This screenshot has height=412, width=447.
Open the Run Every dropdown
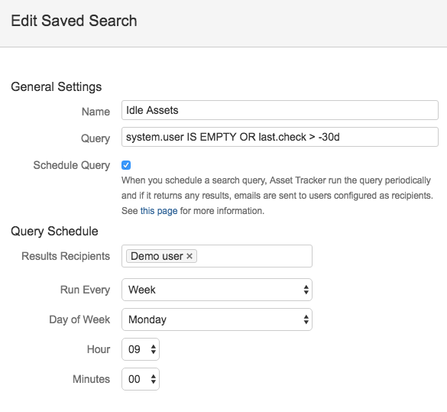[x=217, y=290]
